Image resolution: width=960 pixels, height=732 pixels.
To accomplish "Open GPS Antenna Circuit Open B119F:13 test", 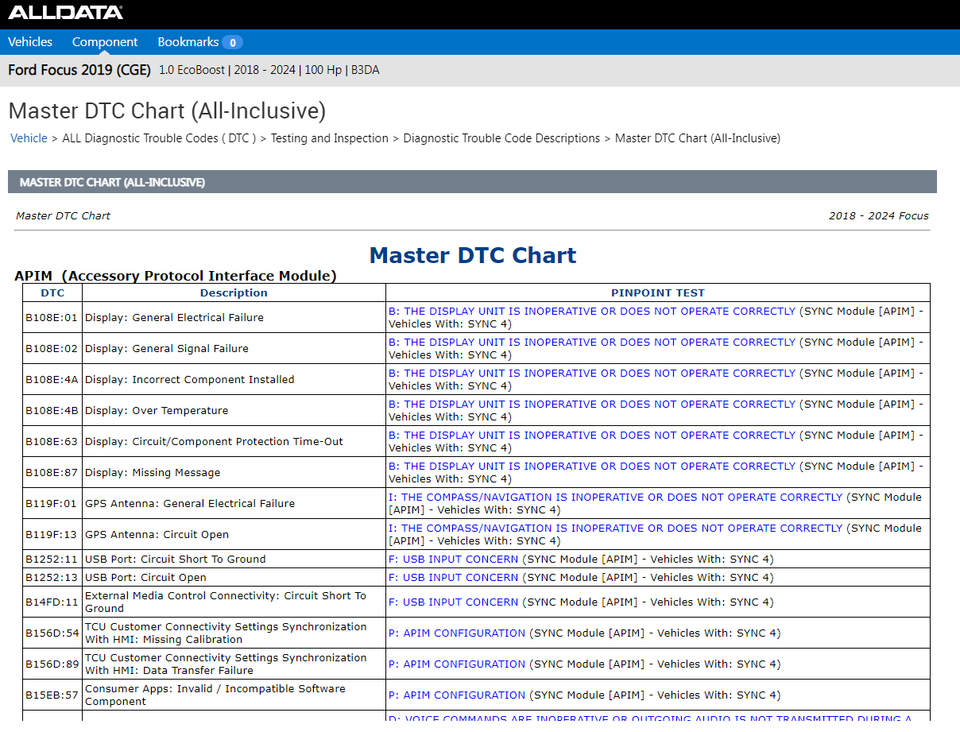I will coord(615,528).
